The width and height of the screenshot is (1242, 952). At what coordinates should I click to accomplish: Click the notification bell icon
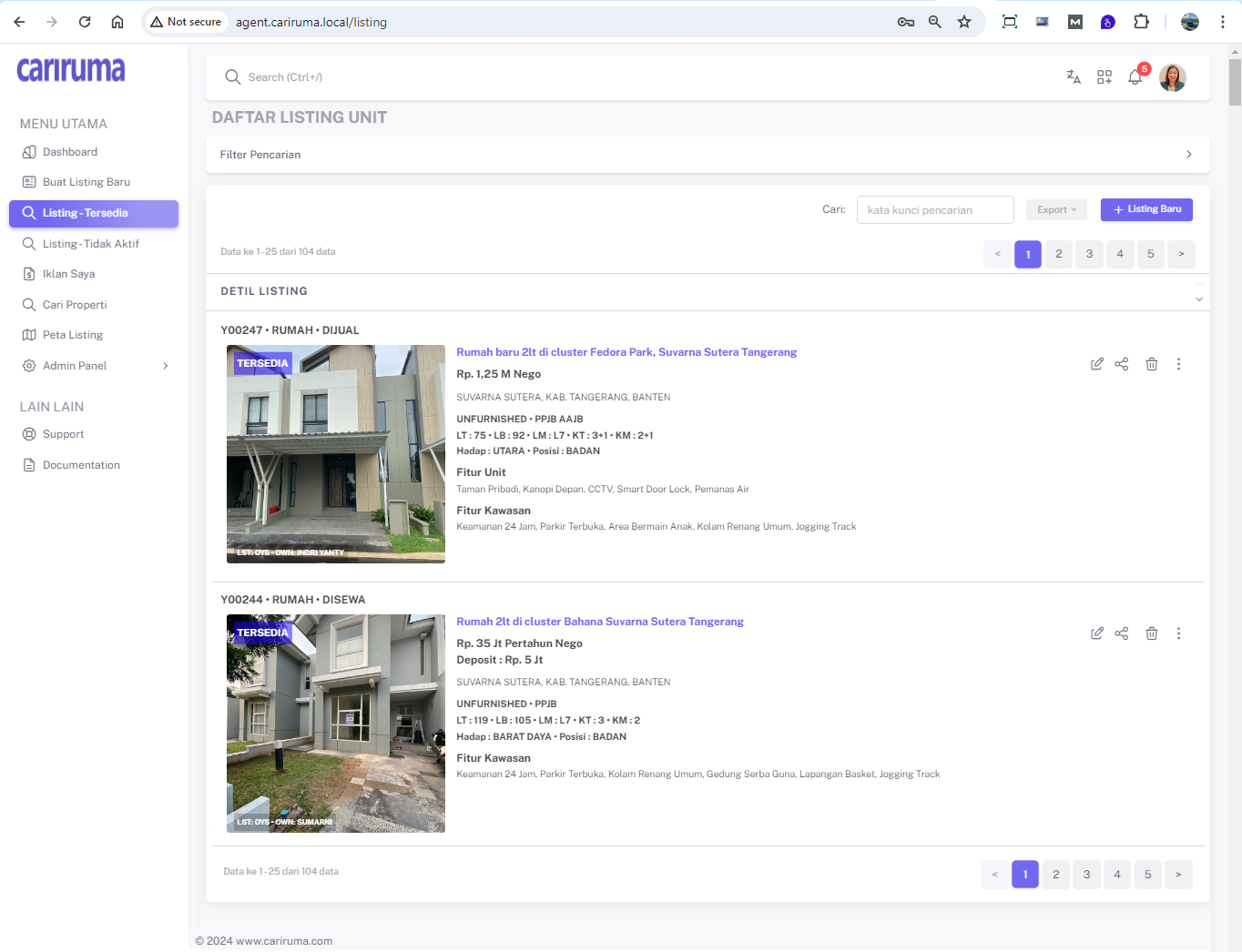(1135, 77)
